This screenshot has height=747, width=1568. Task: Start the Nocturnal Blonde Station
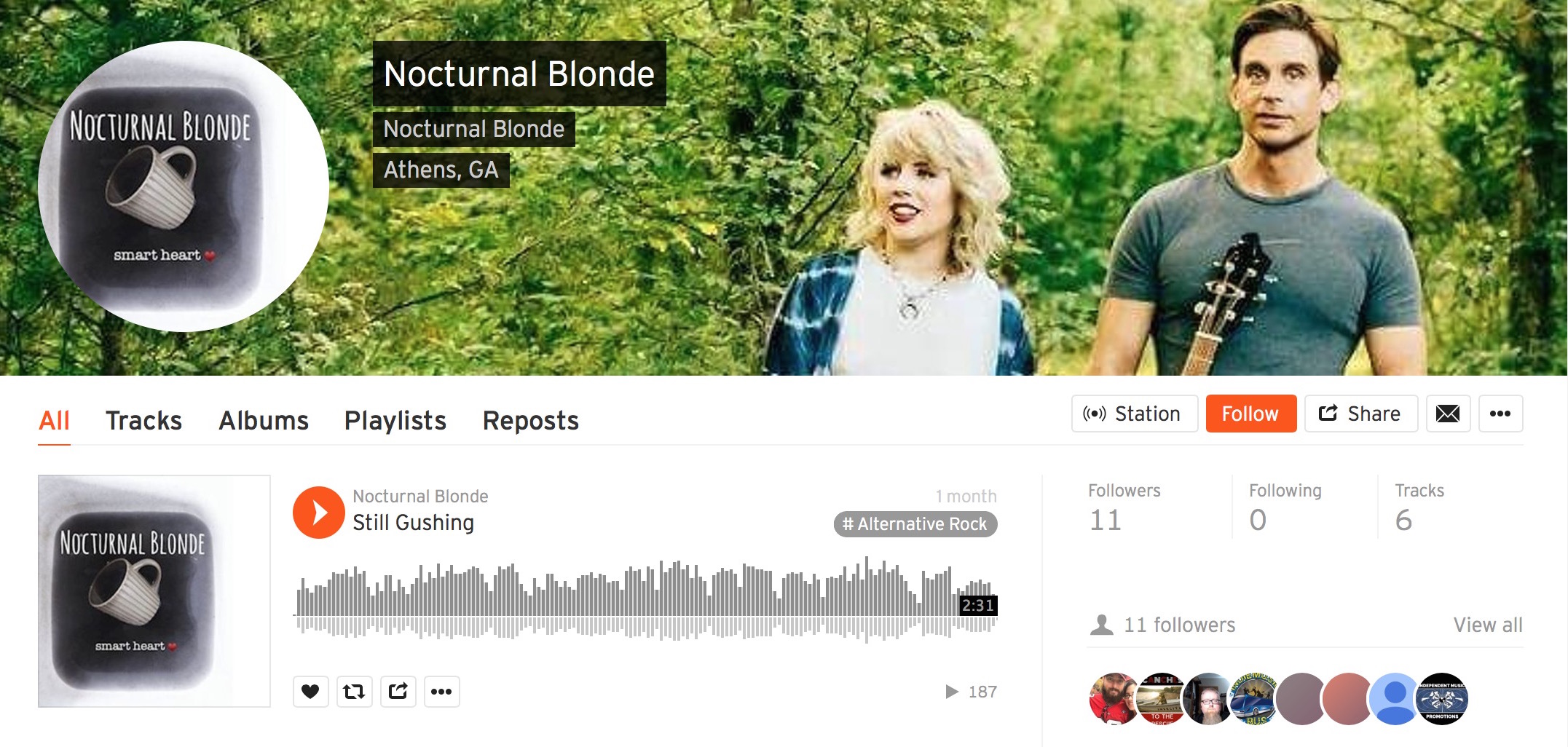point(1134,414)
